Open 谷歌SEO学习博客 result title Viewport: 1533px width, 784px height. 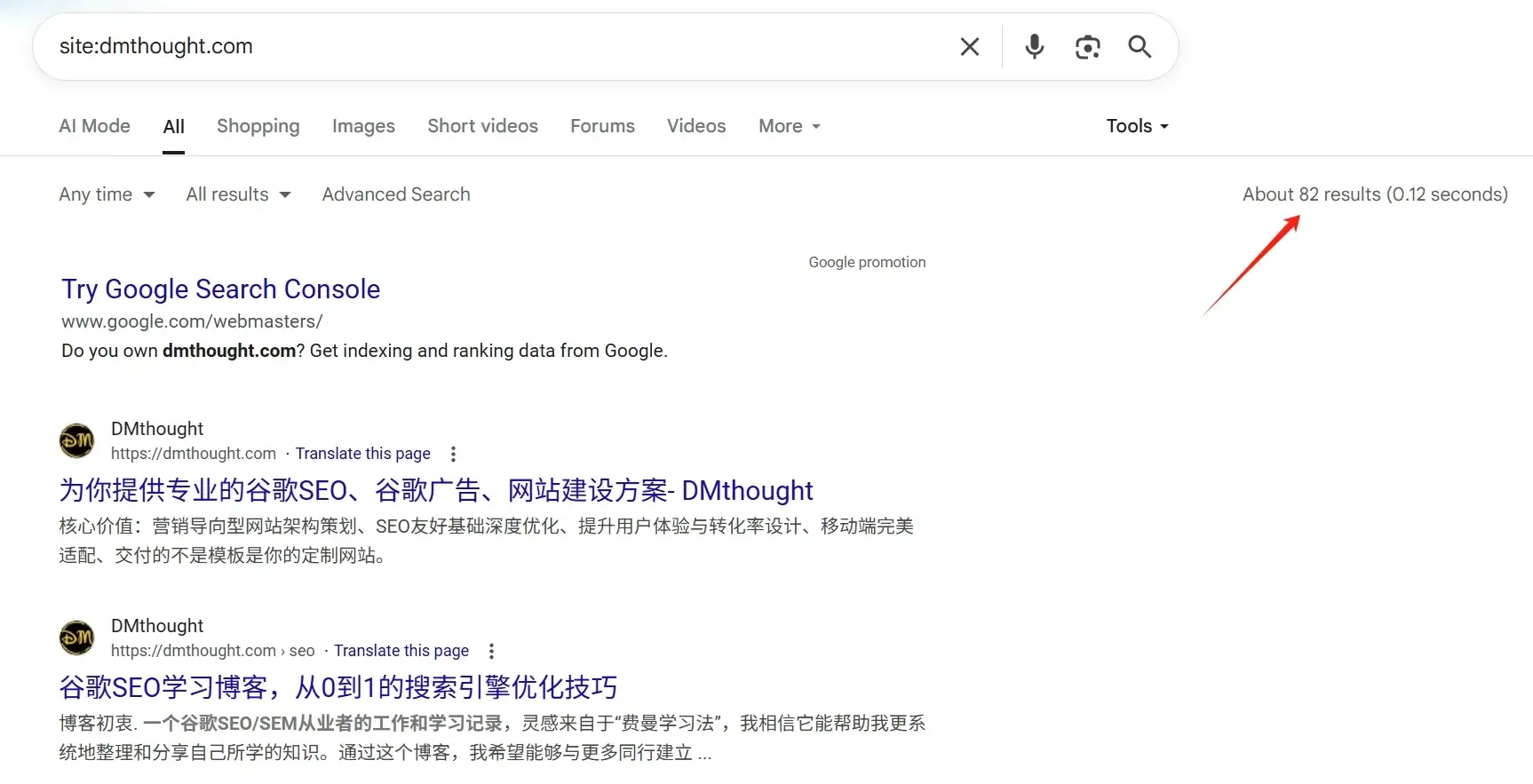point(338,687)
